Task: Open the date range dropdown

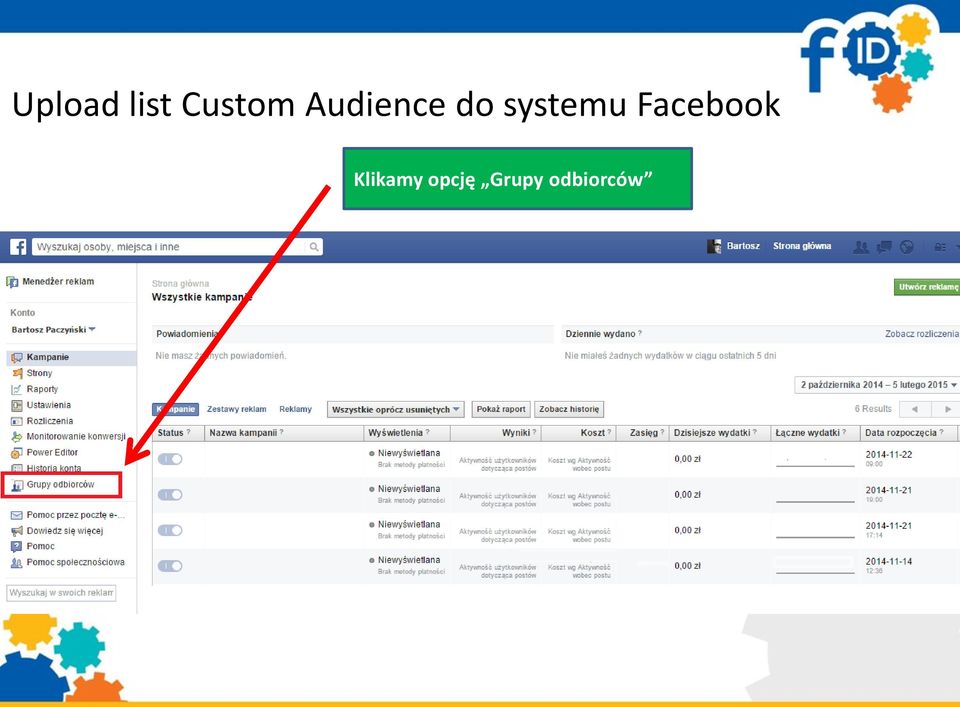Action: click(877, 384)
